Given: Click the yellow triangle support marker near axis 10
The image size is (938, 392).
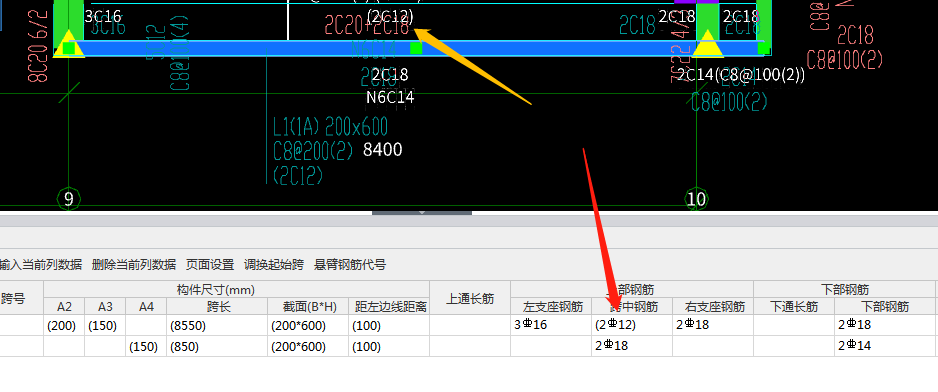Looking at the screenshot, I should pos(708,44).
